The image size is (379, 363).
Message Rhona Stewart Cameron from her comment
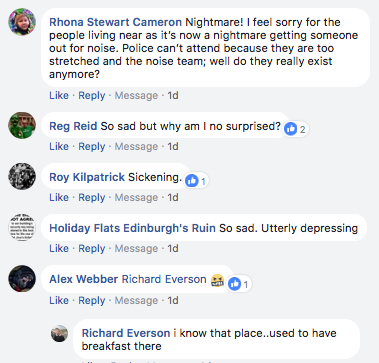[136, 95]
